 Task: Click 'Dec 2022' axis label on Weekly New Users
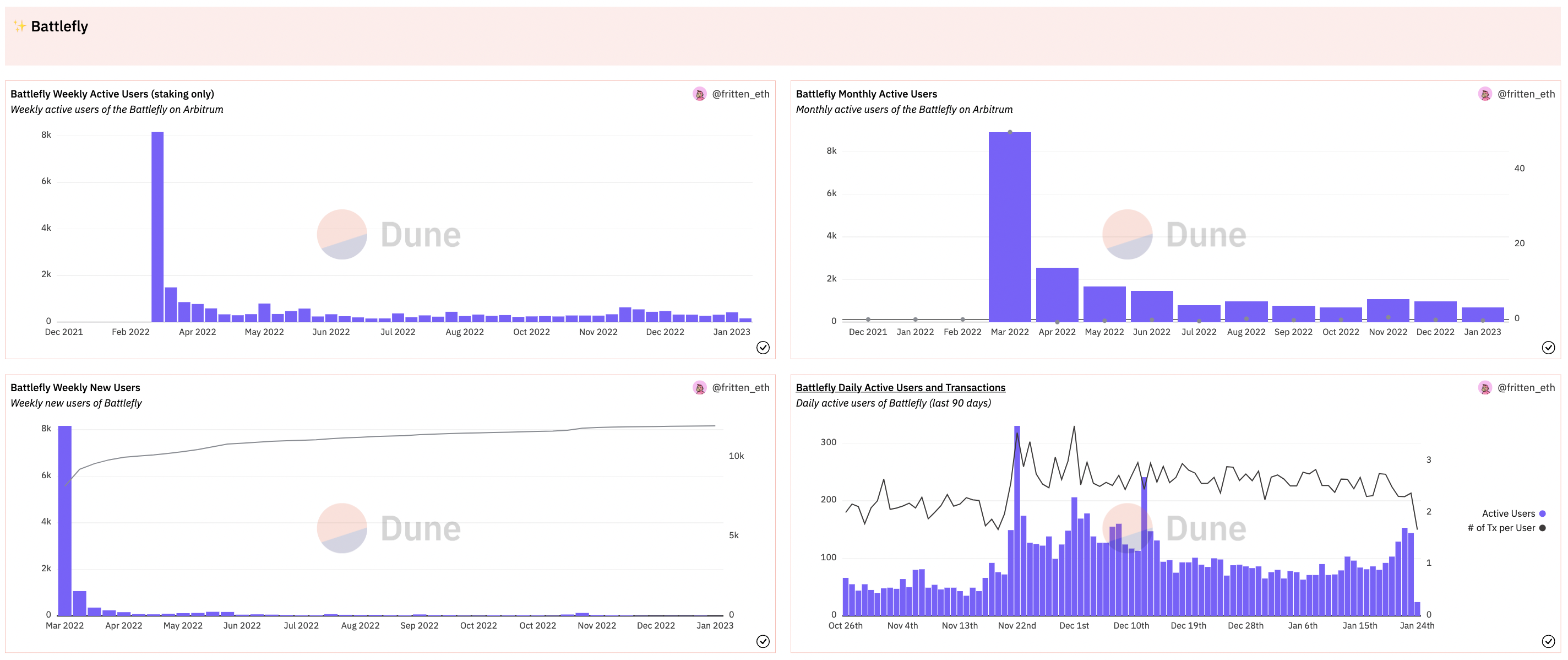(656, 625)
